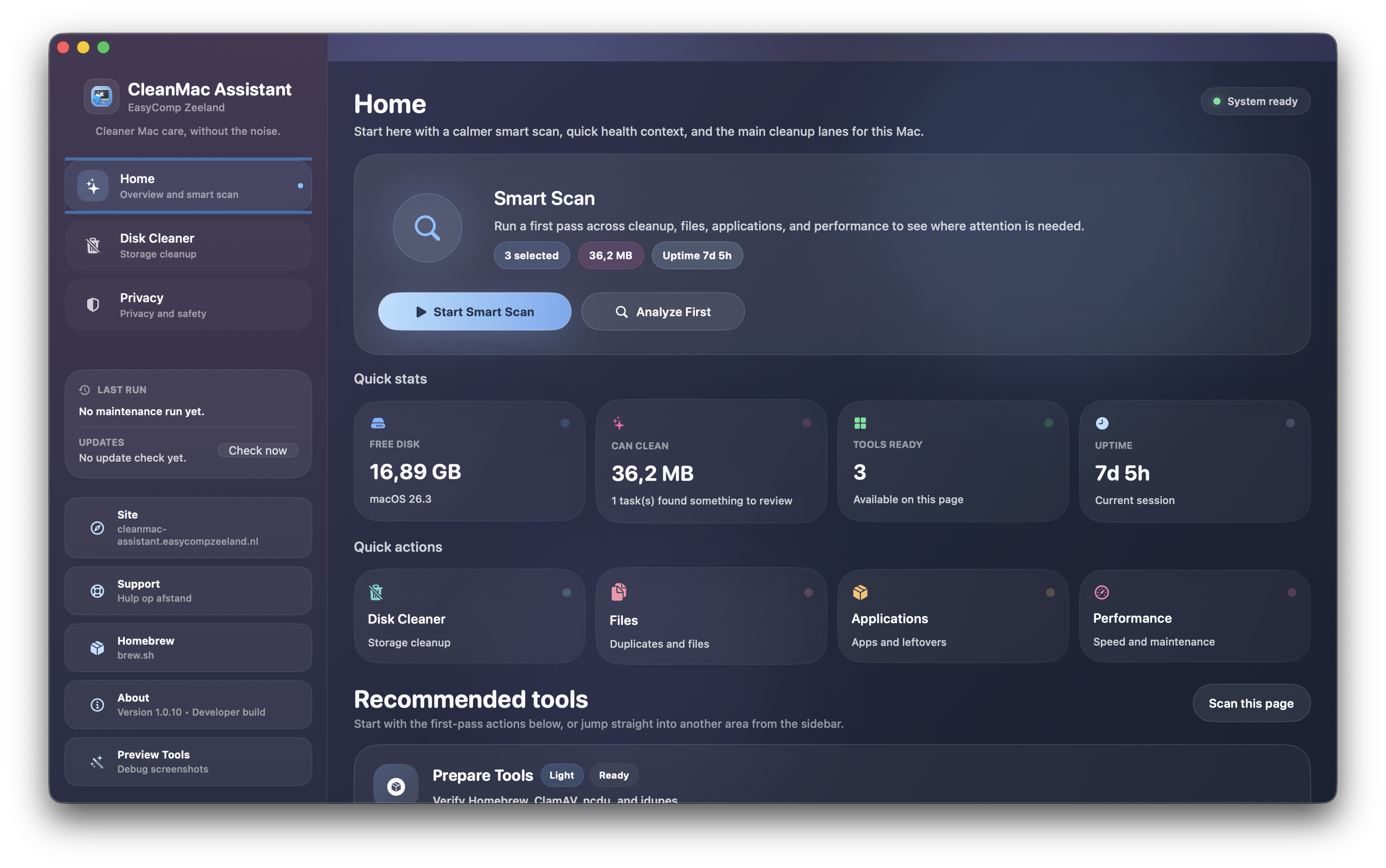Screen dimensions: 1386x868
Task: Click the Smart Scan magnifier icon
Action: pos(427,227)
